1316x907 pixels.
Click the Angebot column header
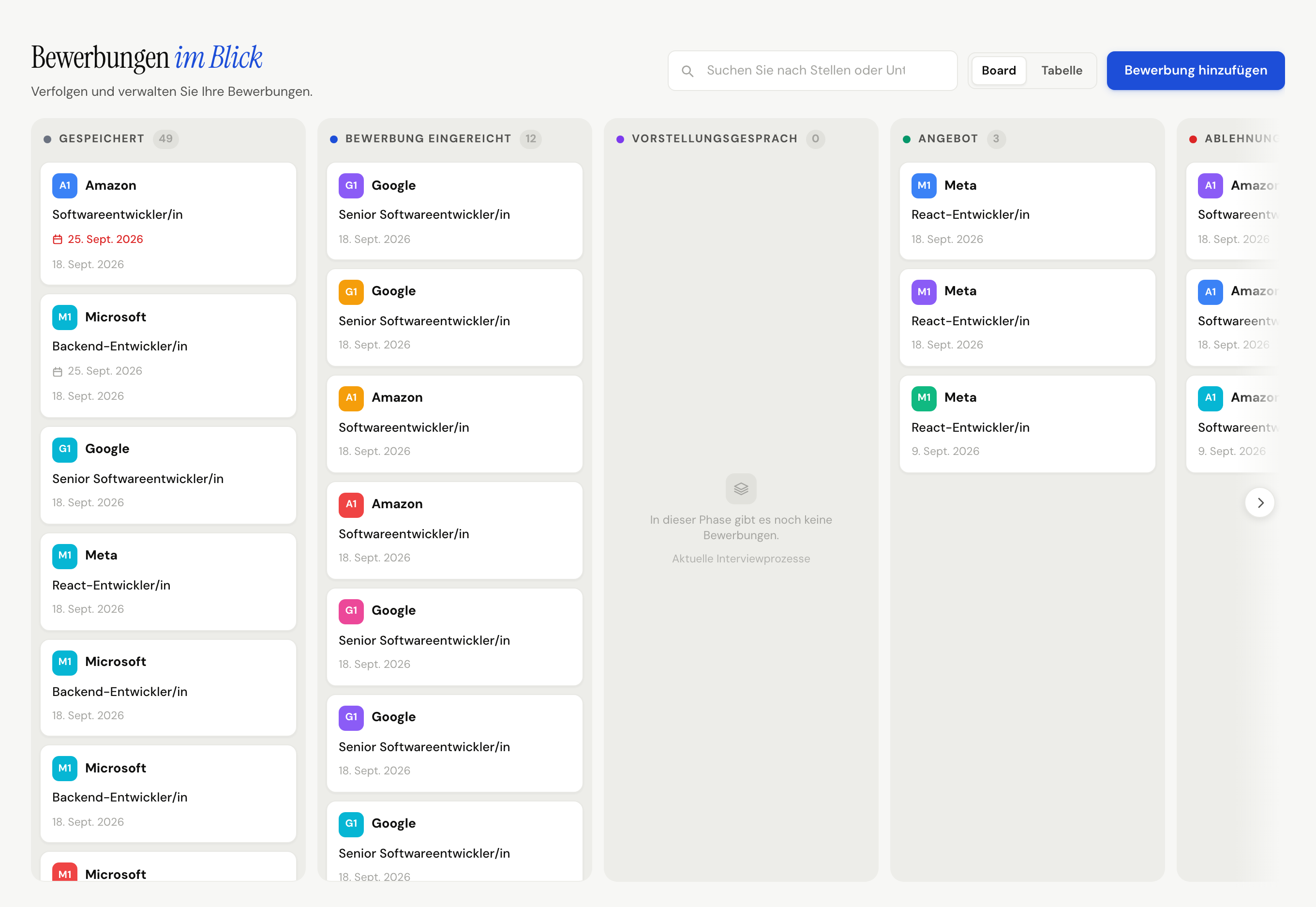tap(948, 139)
